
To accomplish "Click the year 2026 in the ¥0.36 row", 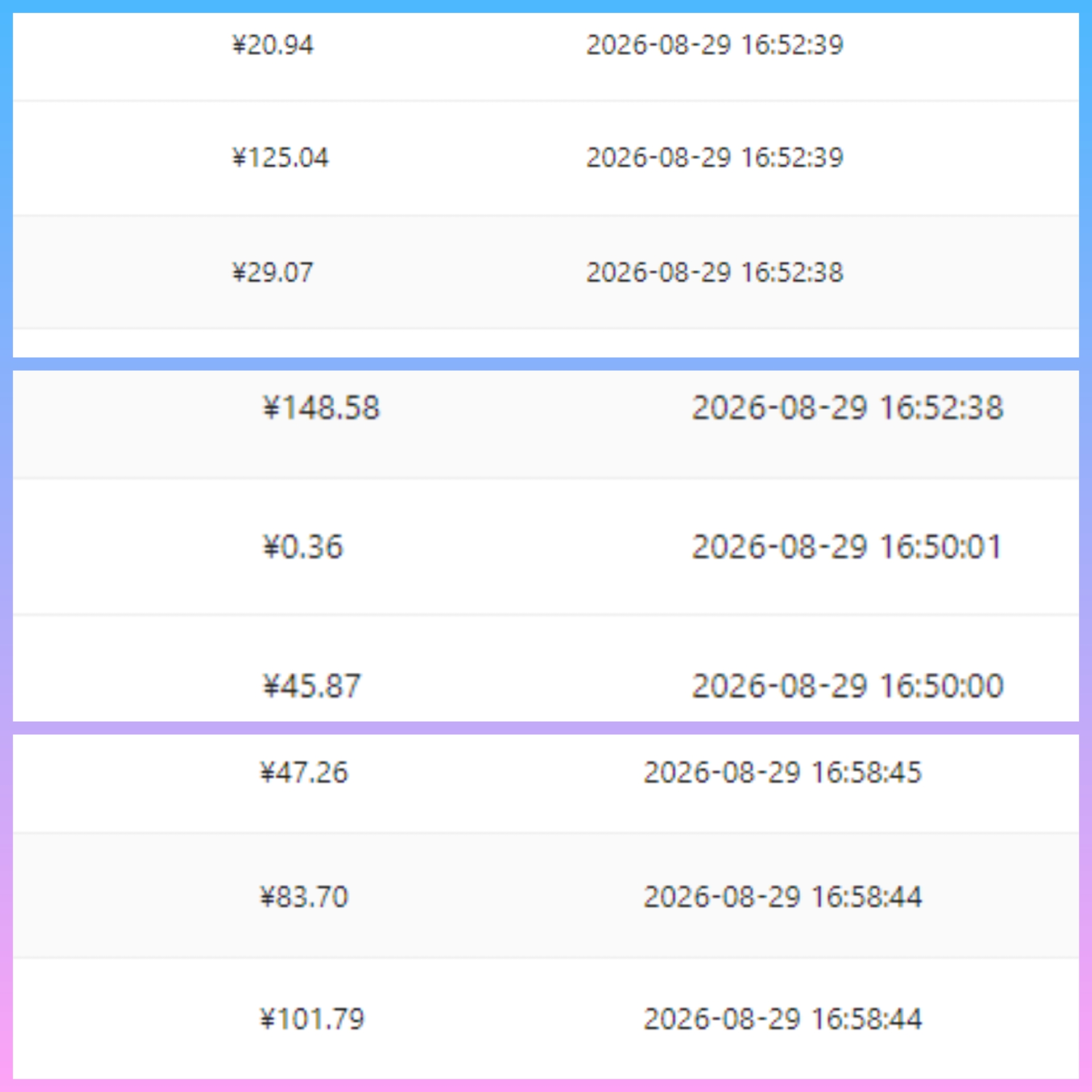I will click(723, 547).
